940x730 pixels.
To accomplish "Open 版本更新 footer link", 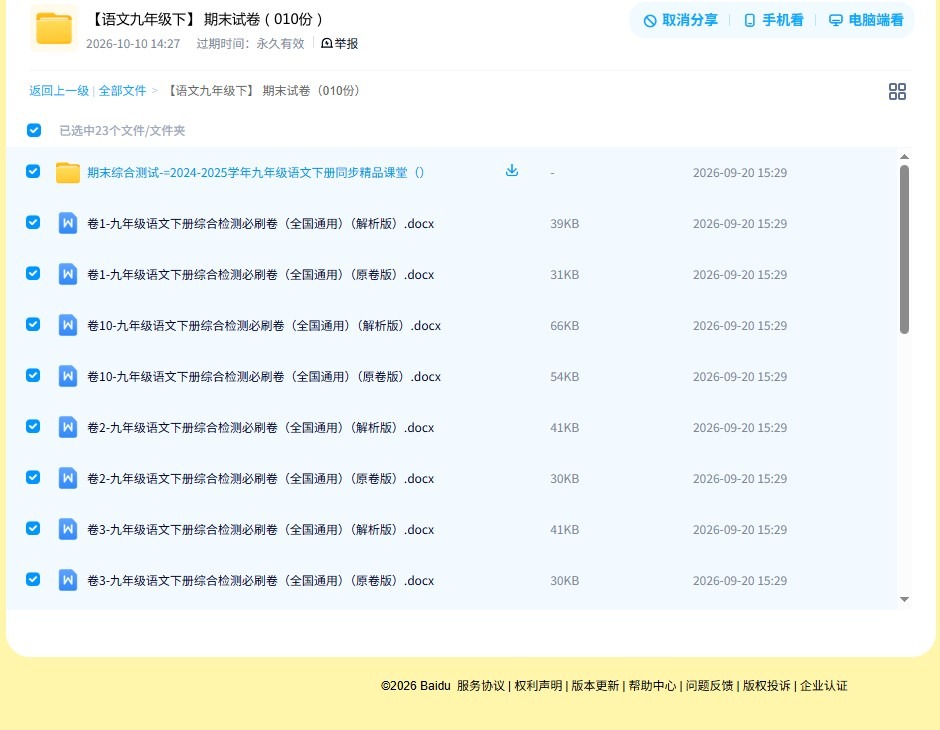I will click(595, 686).
